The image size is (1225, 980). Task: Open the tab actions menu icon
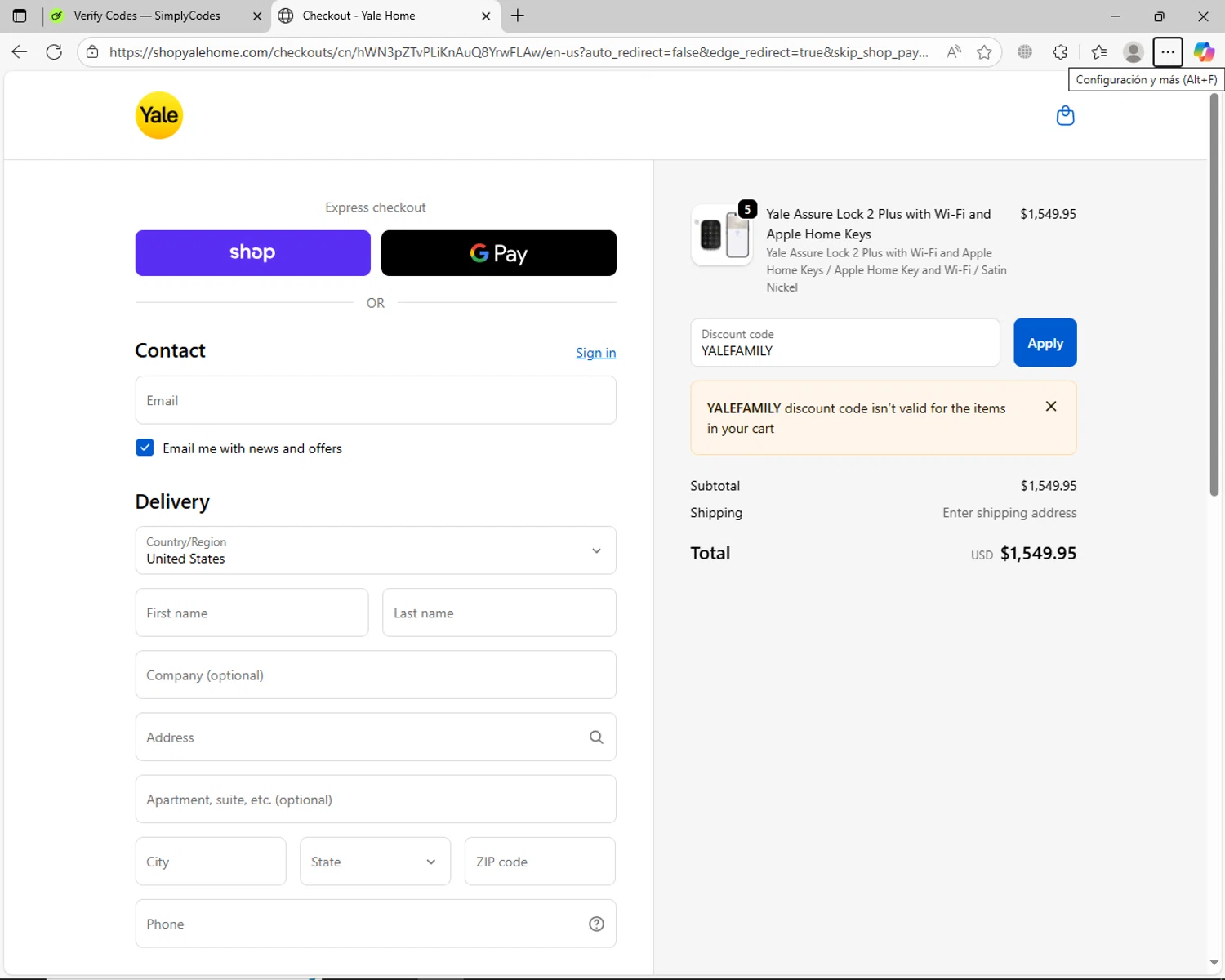20,16
